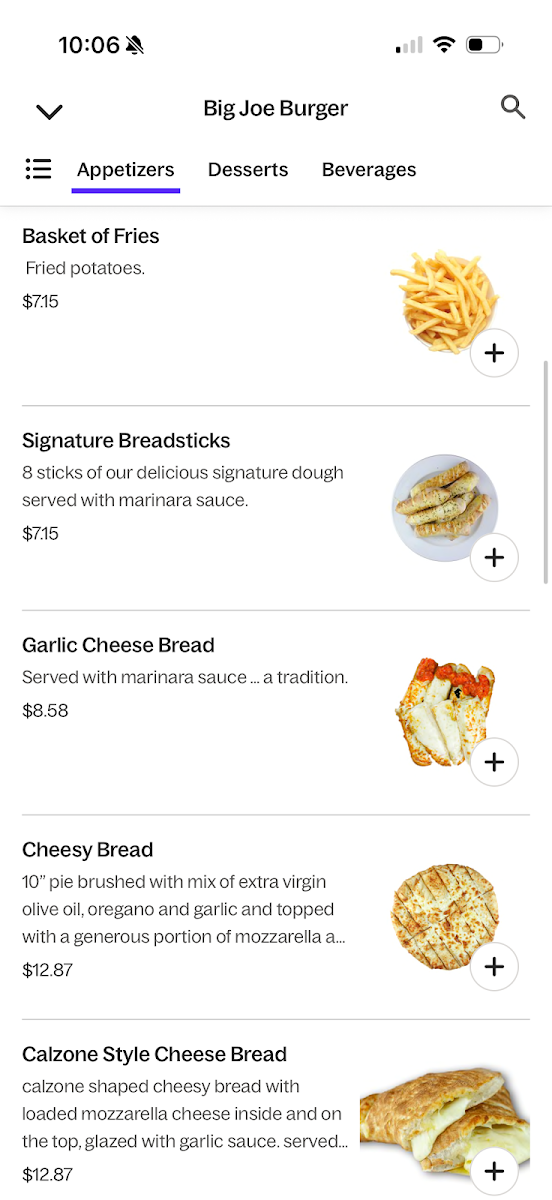Add Calzone Style Cheese Bread plus button
The image size is (552, 1200).
coord(494,1171)
